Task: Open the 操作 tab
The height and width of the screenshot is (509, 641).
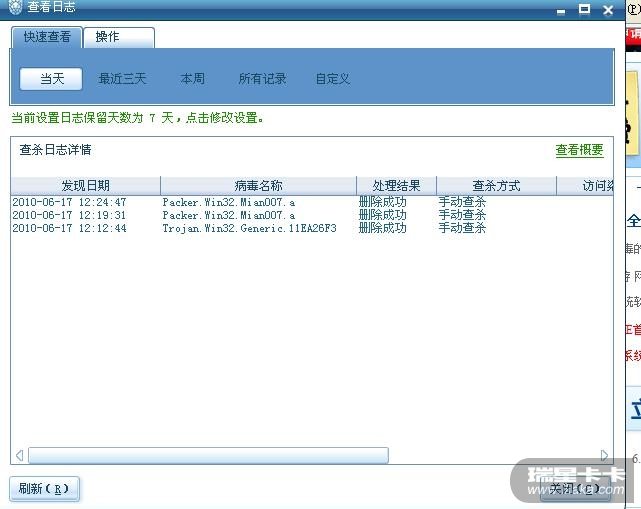Action: [119, 37]
